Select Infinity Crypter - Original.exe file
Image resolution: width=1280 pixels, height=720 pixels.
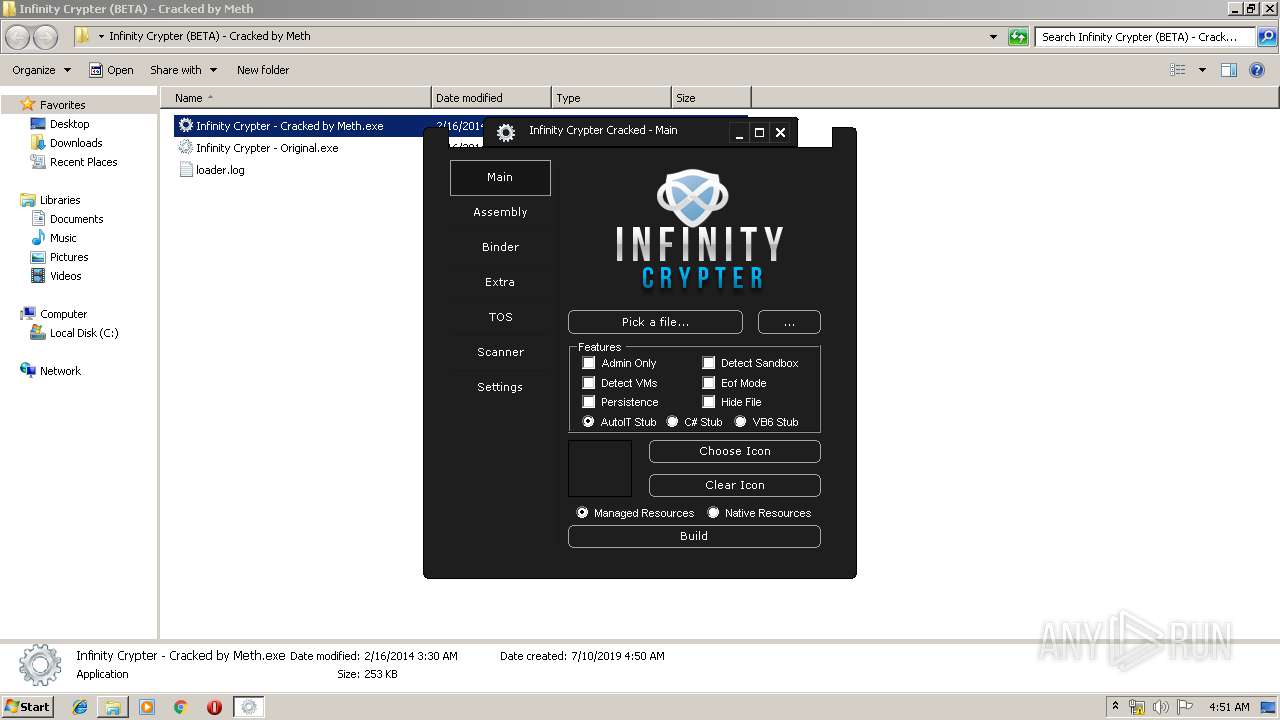coord(266,148)
